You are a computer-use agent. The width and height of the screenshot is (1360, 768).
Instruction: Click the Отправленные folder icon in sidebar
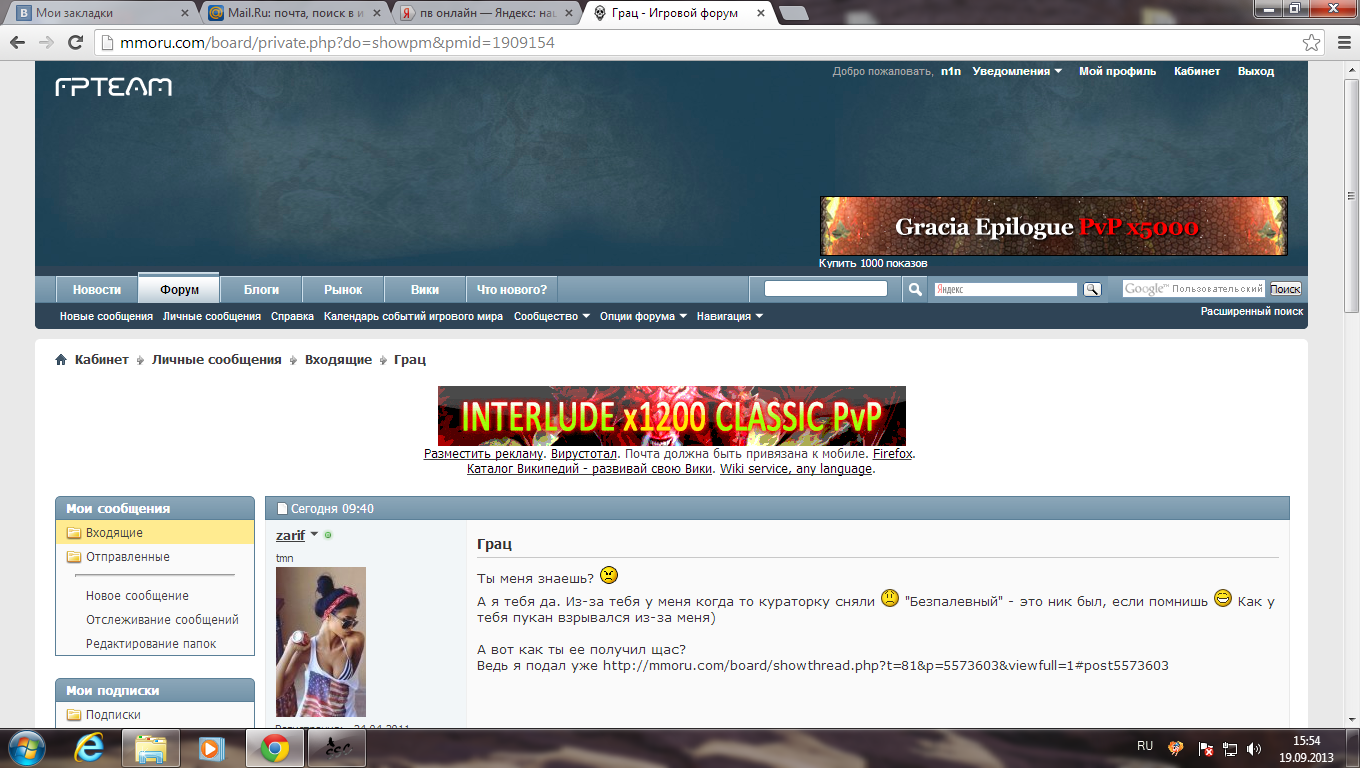[x=73, y=557]
